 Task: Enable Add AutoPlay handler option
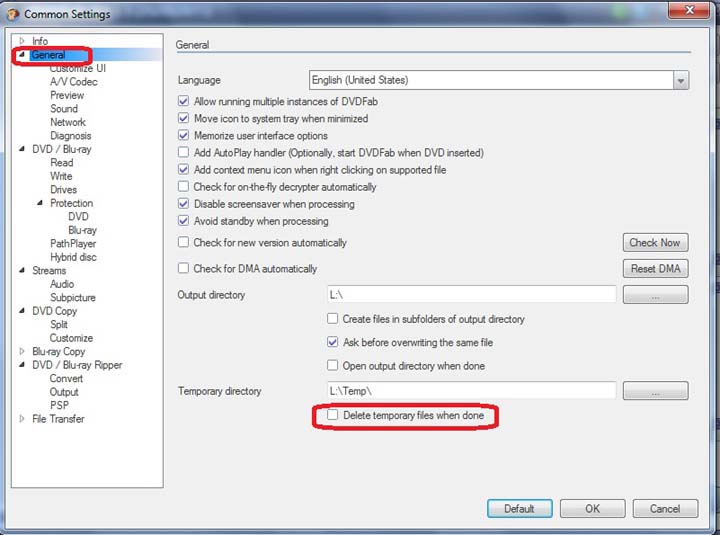pos(183,152)
